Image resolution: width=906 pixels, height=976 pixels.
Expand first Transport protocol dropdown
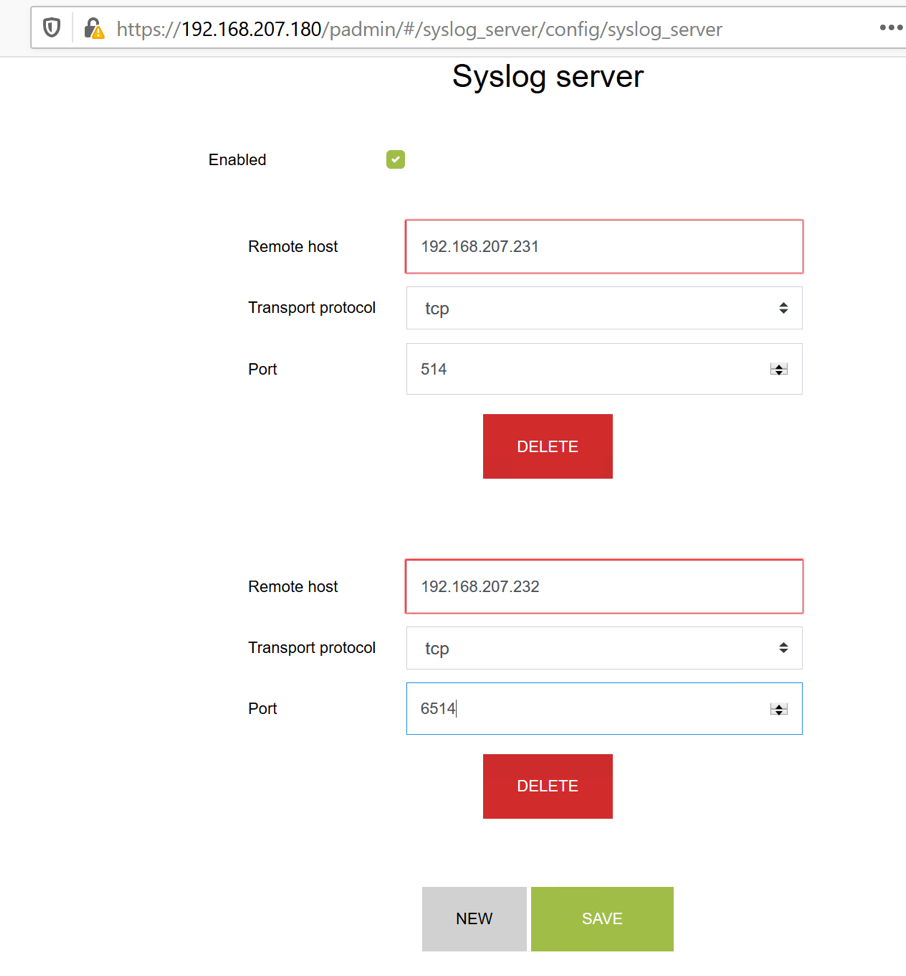pyautogui.click(x=603, y=309)
